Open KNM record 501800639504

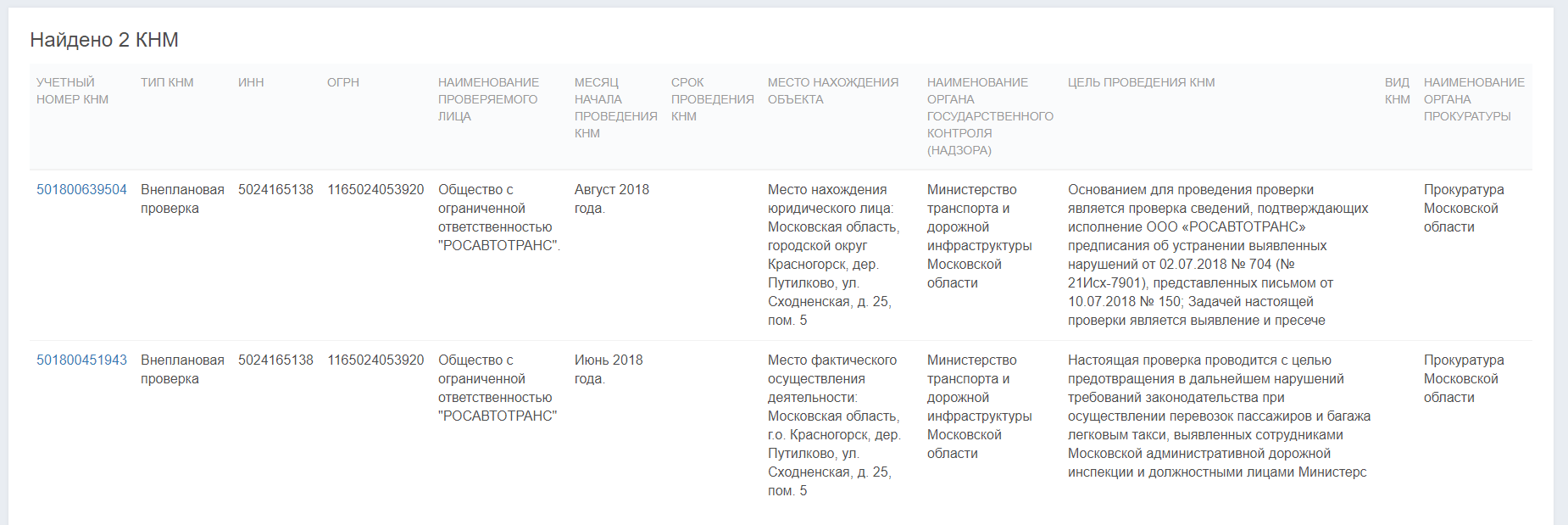pyautogui.click(x=81, y=190)
